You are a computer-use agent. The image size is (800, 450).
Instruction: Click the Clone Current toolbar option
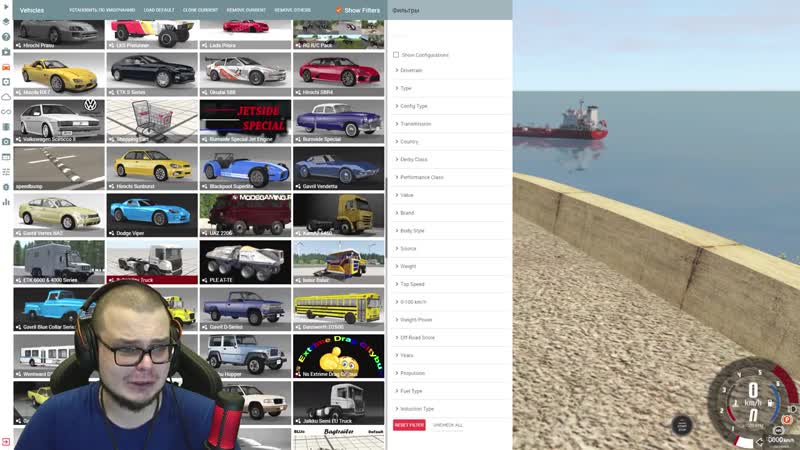(x=200, y=10)
